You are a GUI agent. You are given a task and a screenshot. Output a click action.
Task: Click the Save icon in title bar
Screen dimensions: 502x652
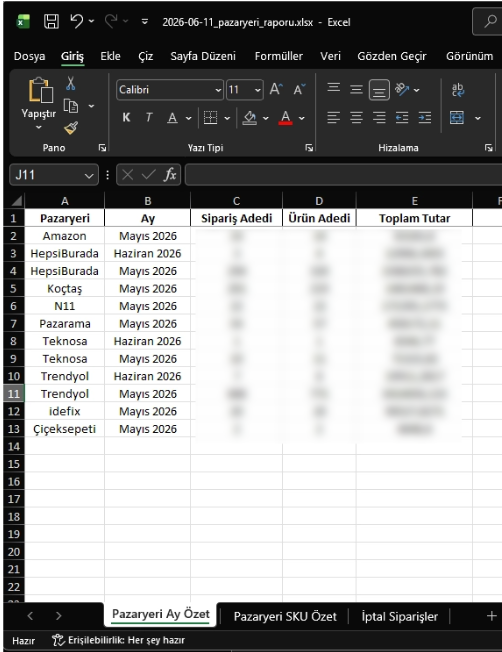(51, 22)
